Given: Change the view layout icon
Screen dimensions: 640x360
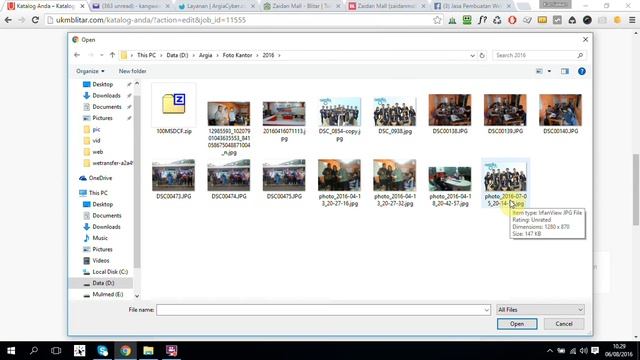Looking at the screenshot, I should coord(539,71).
